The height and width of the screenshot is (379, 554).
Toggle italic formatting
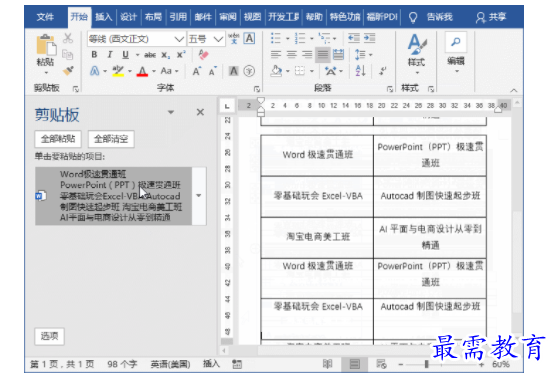tap(110, 55)
